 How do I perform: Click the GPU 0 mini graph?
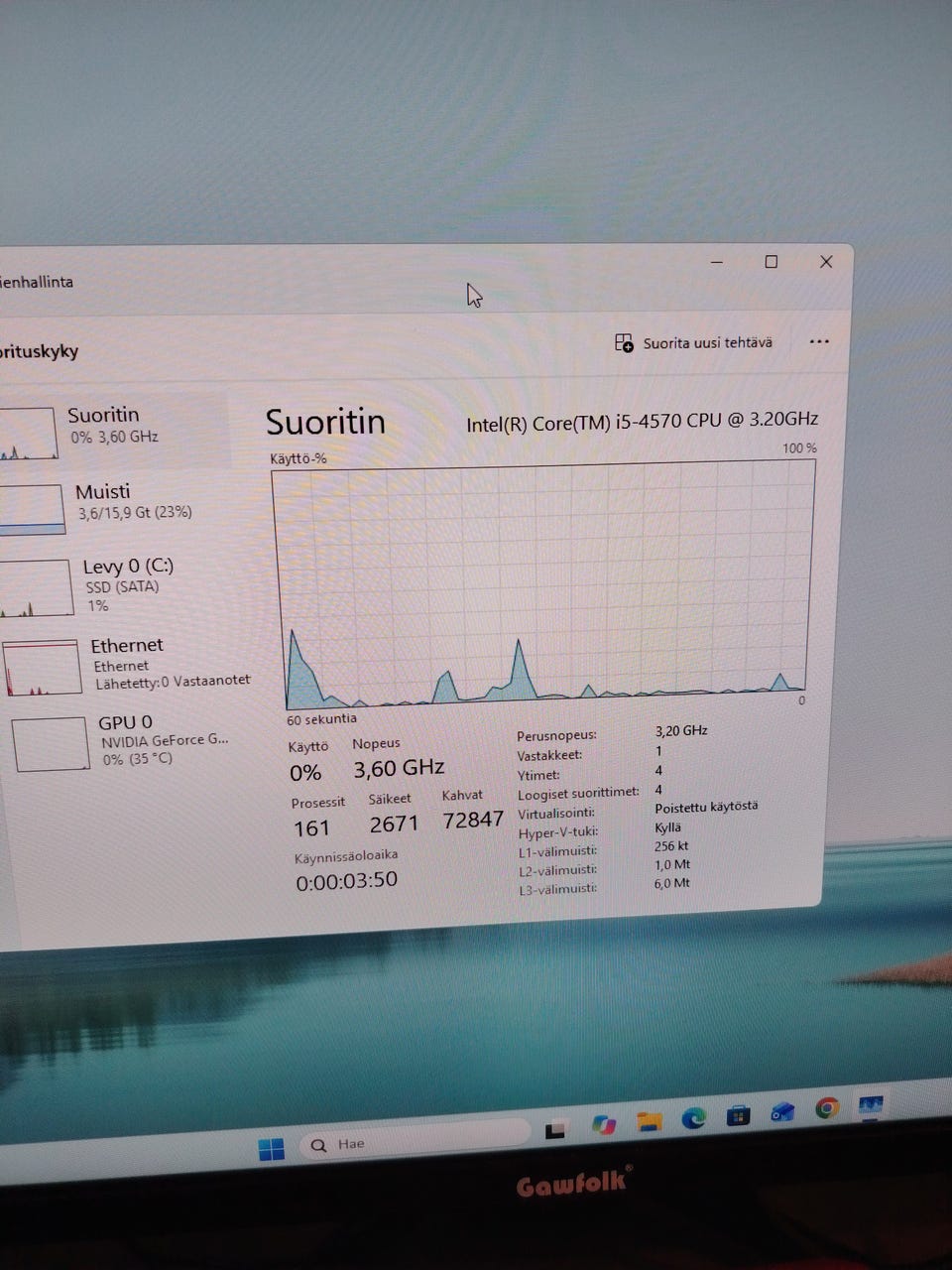coord(50,743)
